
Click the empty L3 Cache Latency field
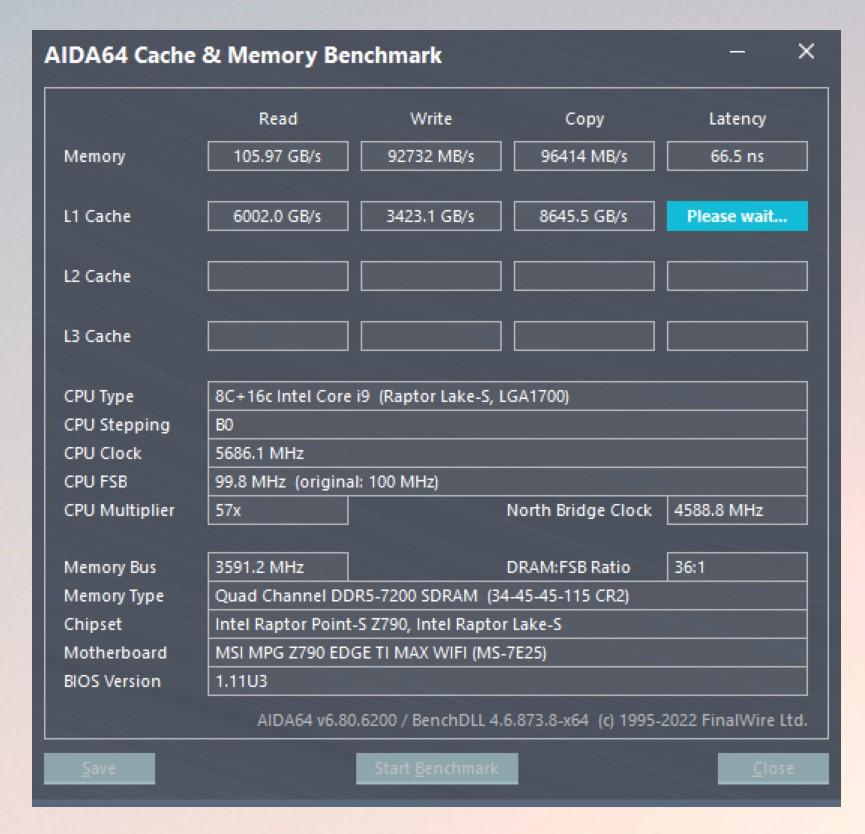[x=737, y=336]
